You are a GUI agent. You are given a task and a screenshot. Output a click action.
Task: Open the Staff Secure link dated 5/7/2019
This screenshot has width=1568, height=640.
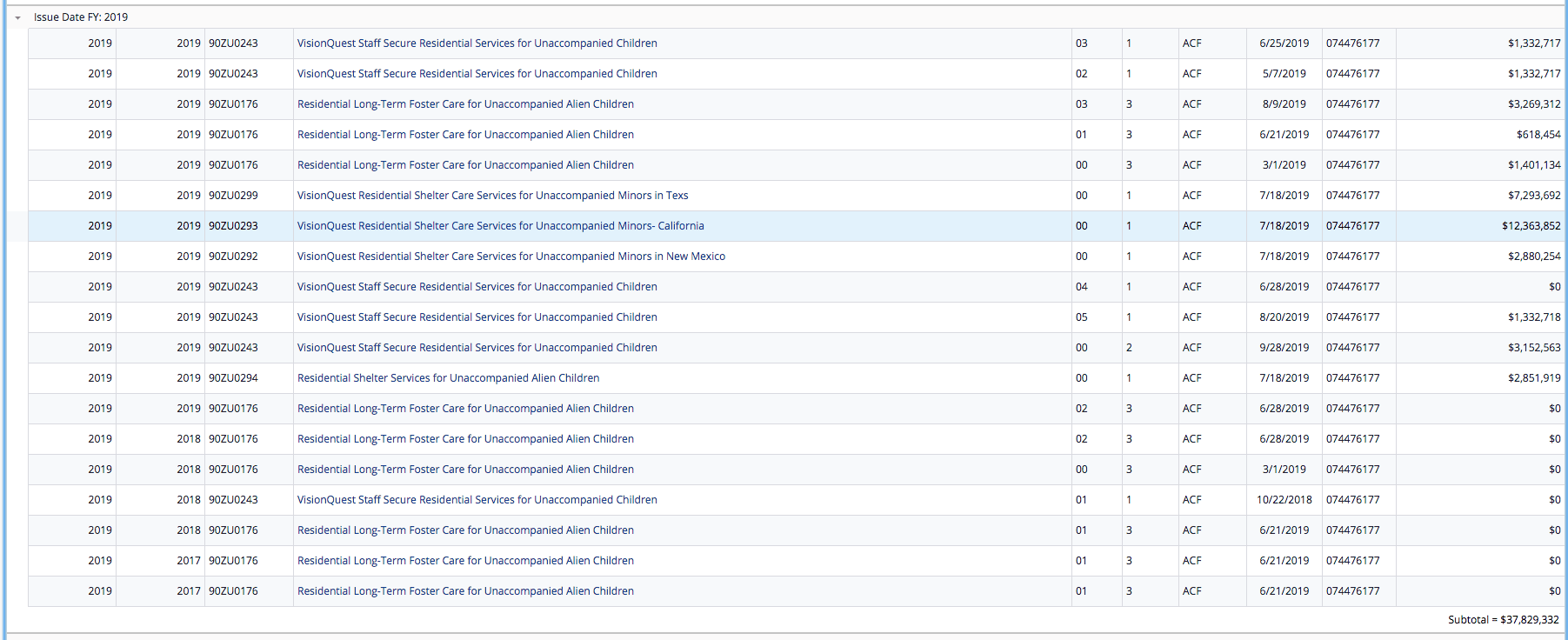(x=477, y=74)
